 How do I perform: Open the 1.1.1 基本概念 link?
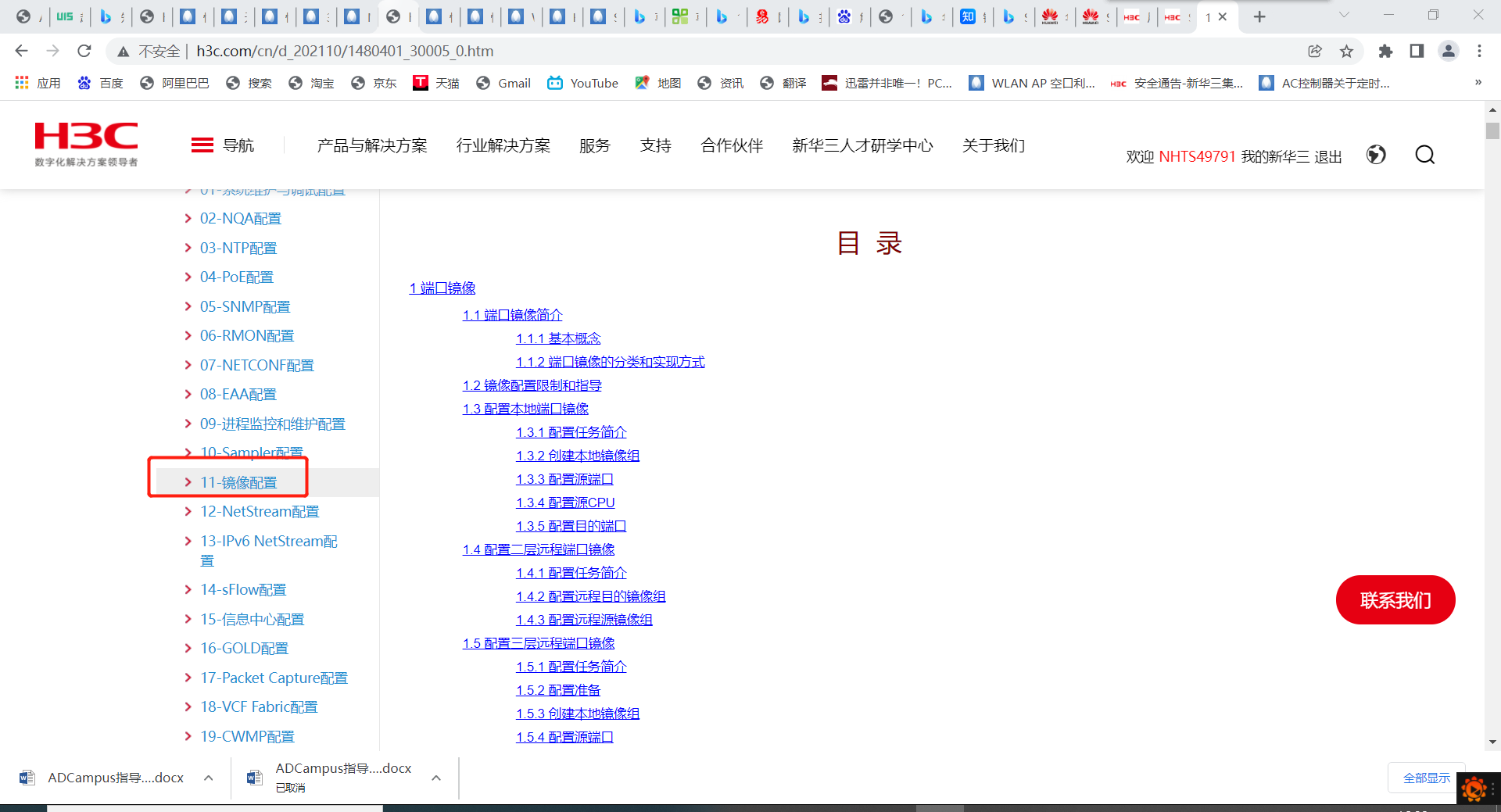click(x=558, y=338)
